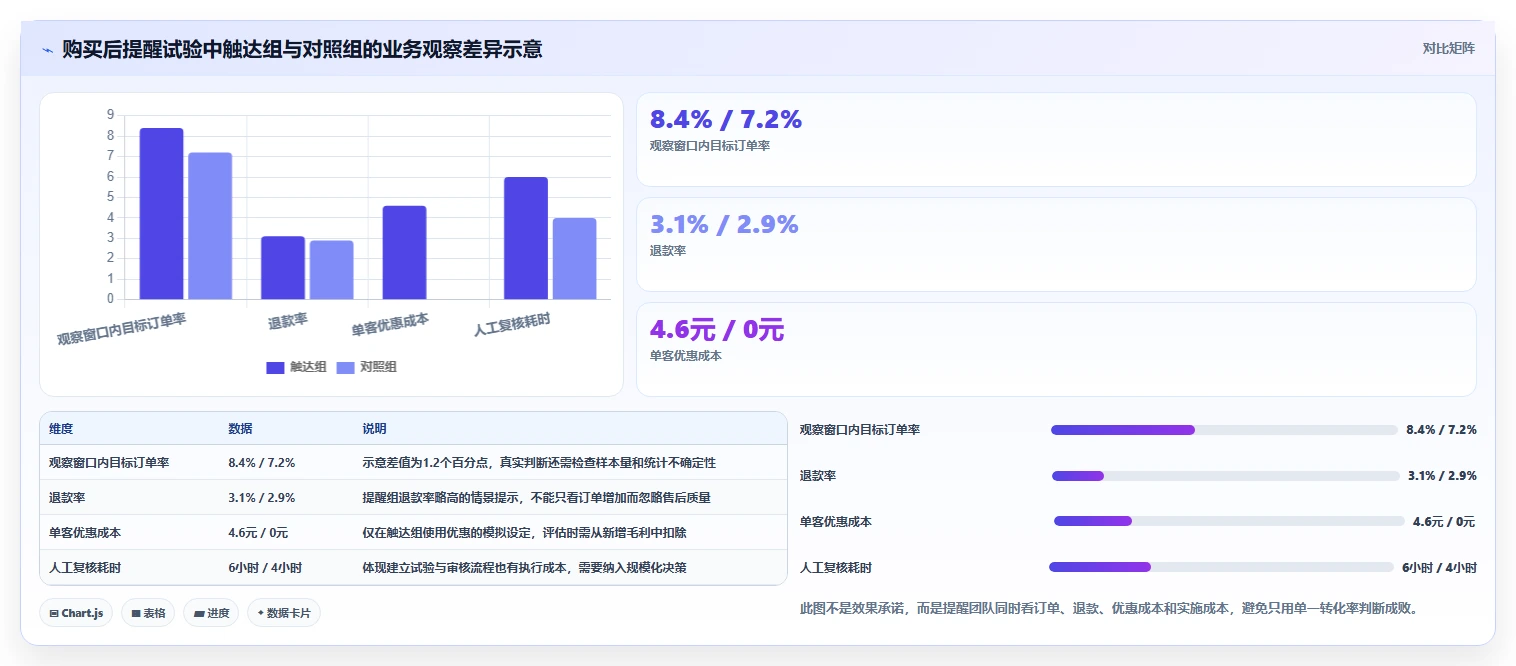Click the 触达组 bar for 人工复核耗时

(x=526, y=238)
